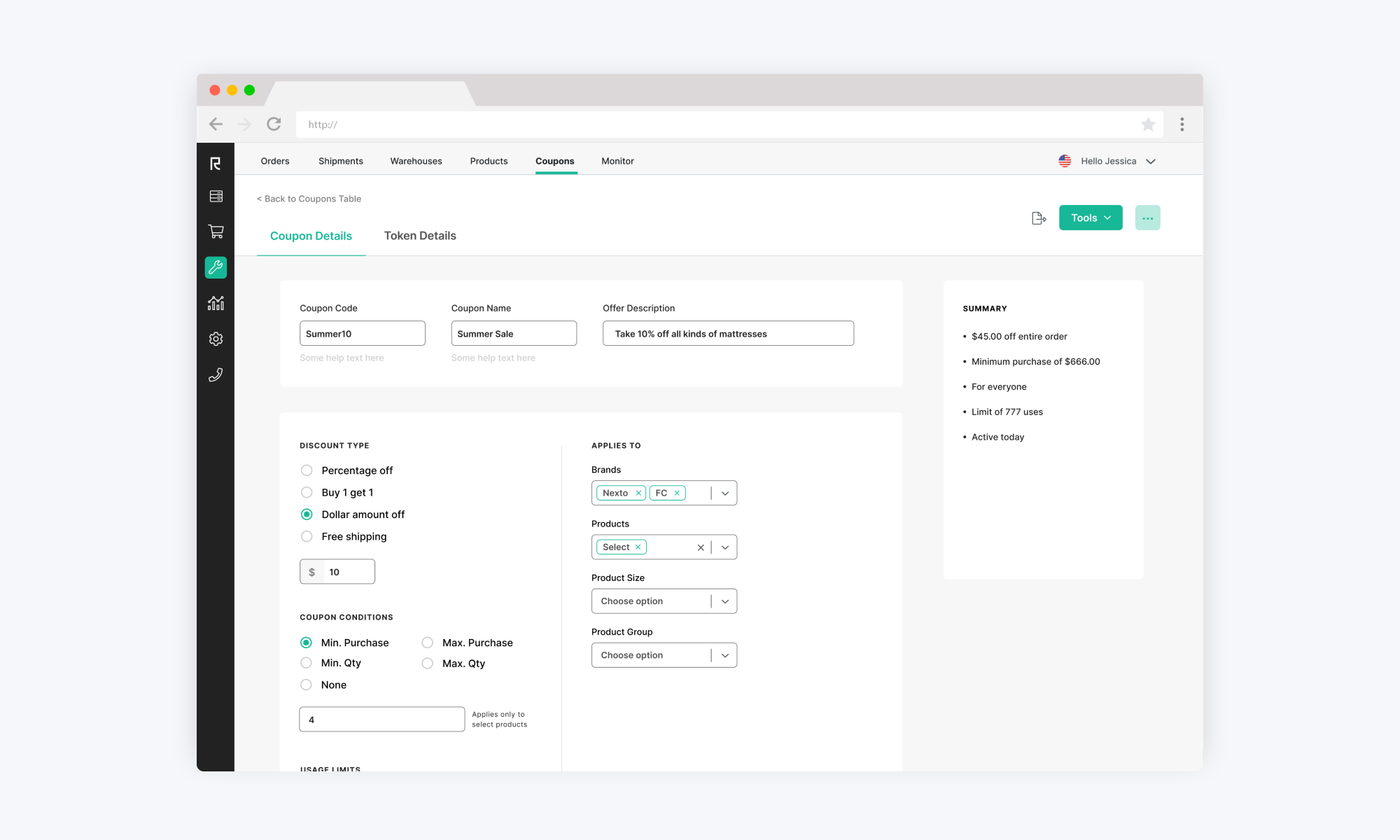Click the export document icon
This screenshot has width=1400, height=840.
(x=1039, y=218)
